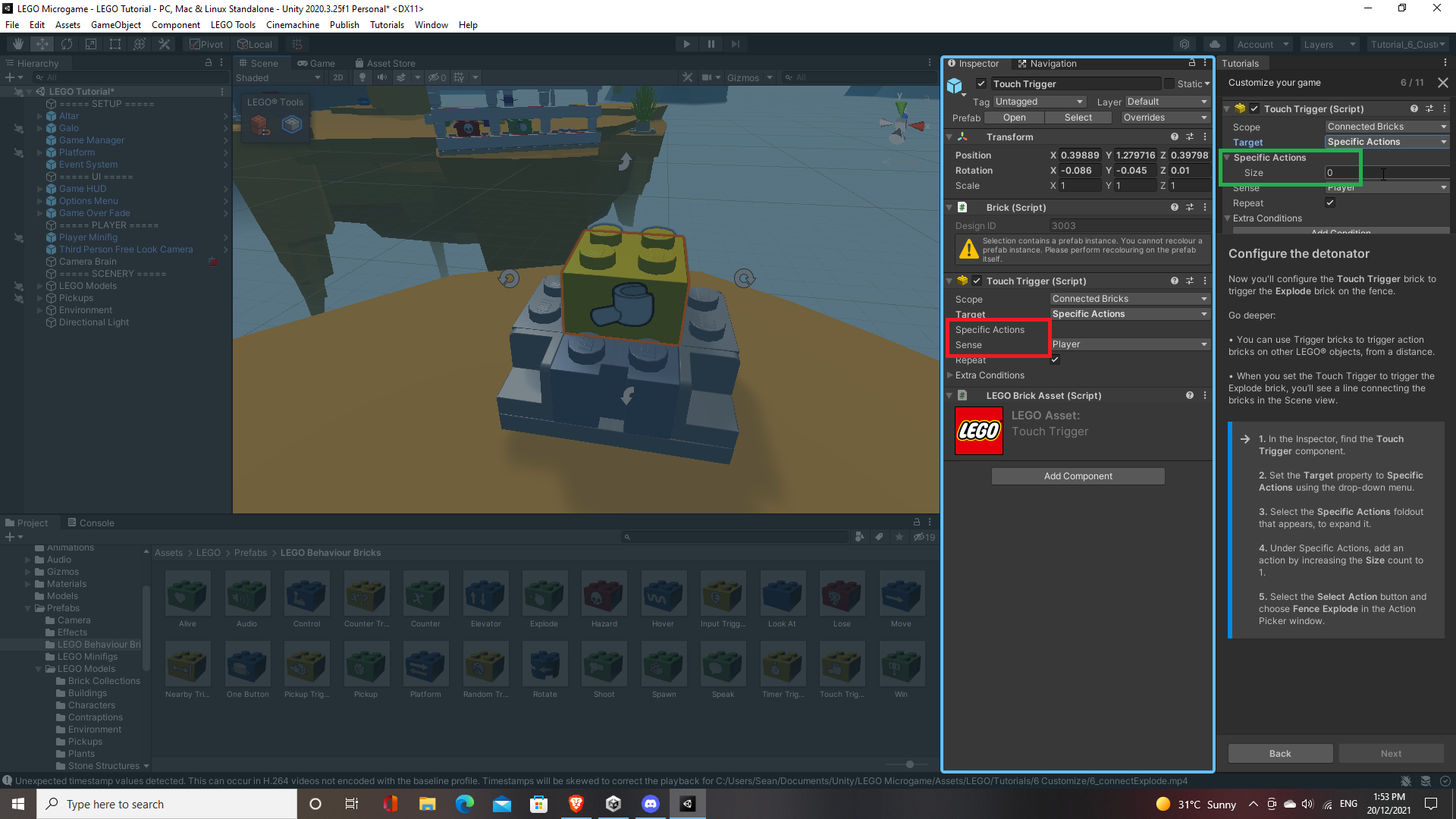
Task: Open Cinemachine menu
Action: 292,24
